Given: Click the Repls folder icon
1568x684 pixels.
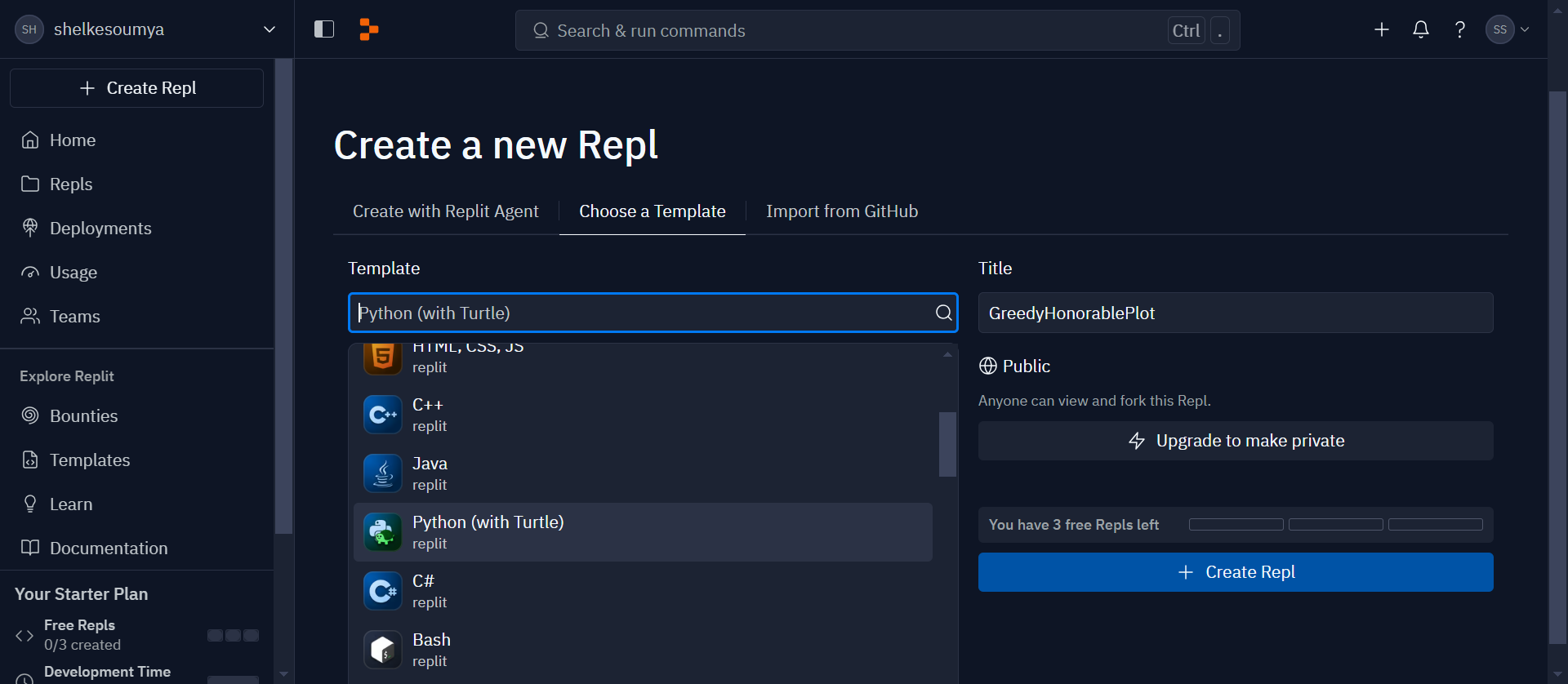Looking at the screenshot, I should click(30, 184).
